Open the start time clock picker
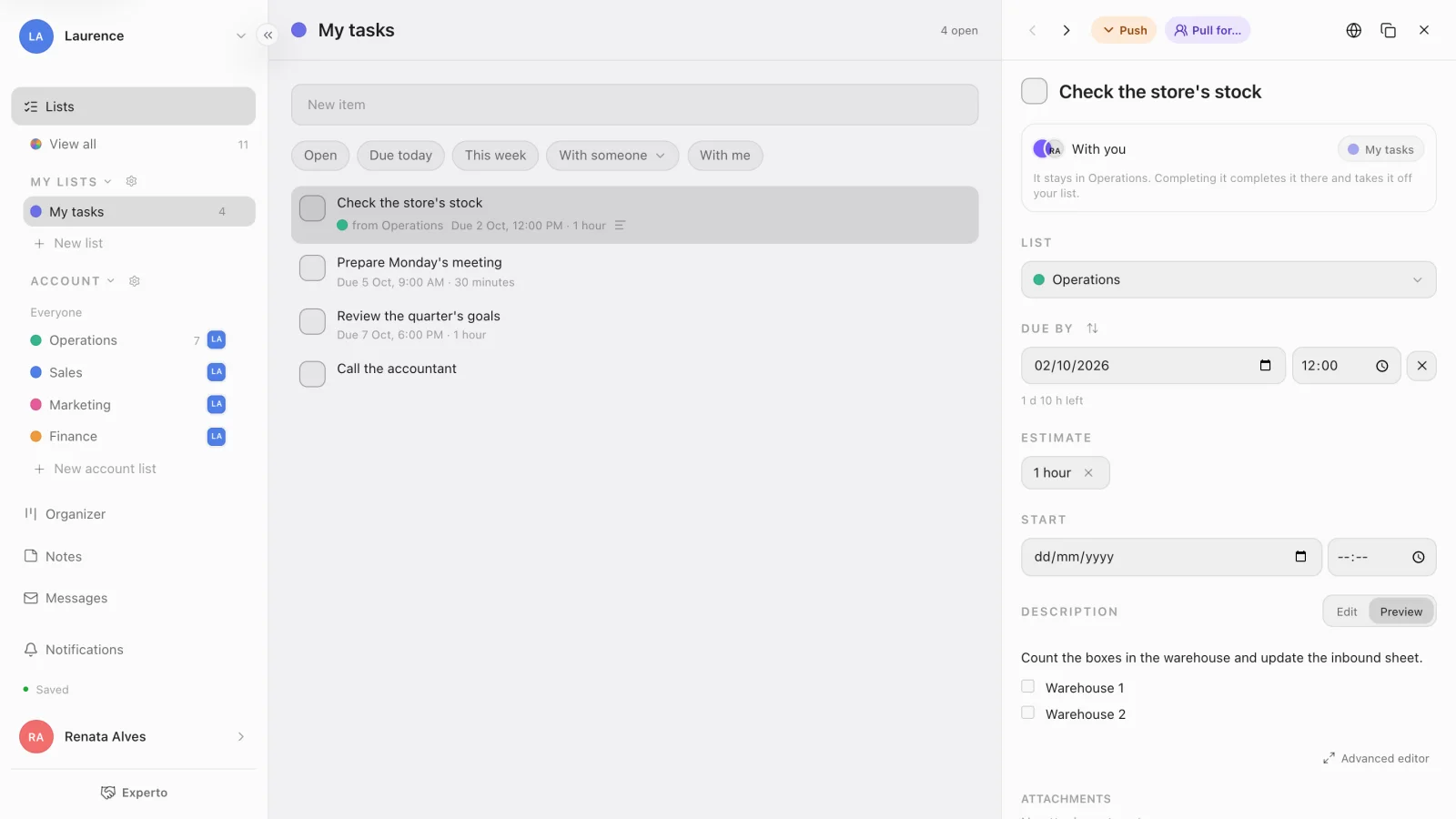Image resolution: width=1456 pixels, height=819 pixels. coord(1419,557)
